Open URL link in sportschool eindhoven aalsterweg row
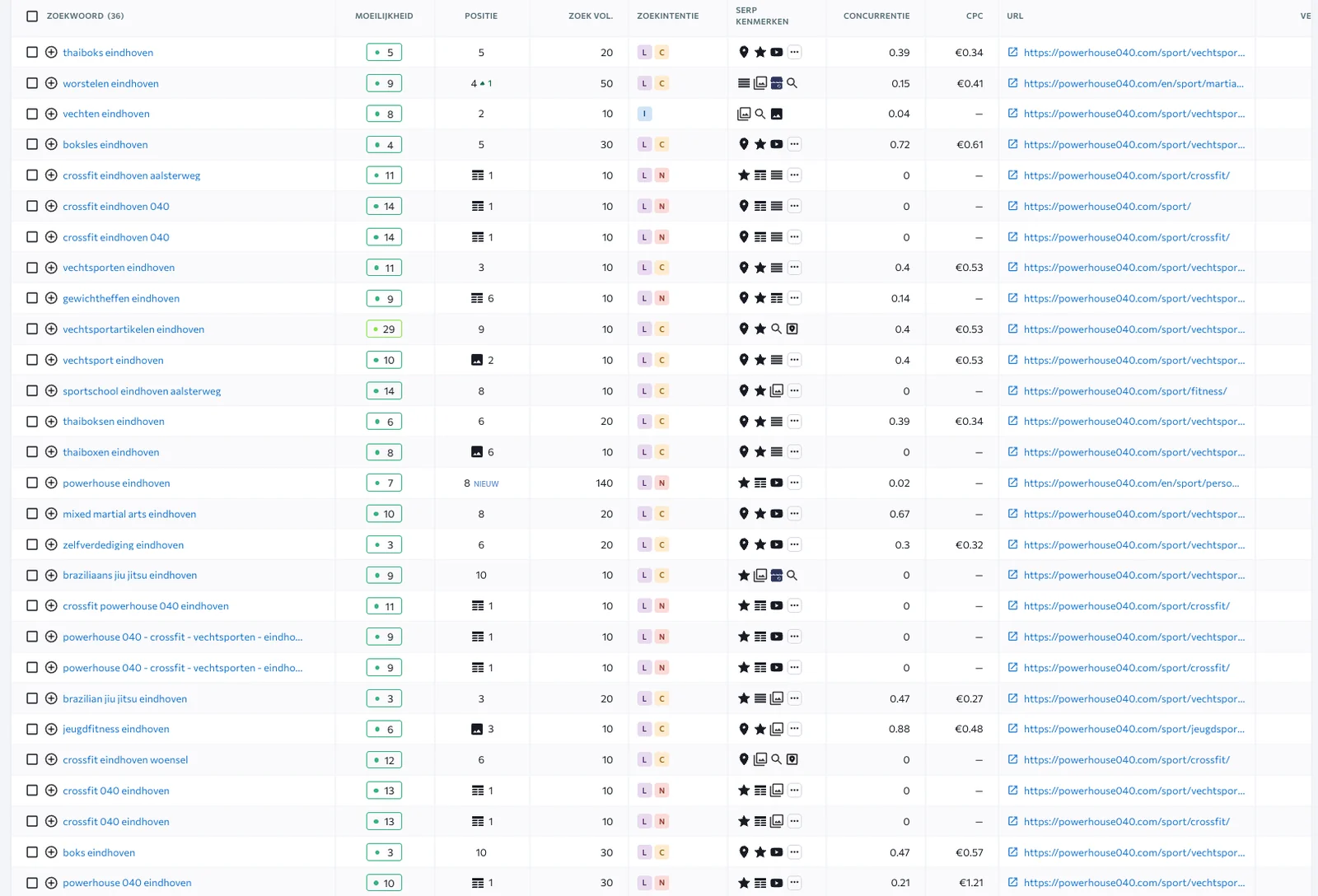Image resolution: width=1318 pixels, height=896 pixels. tap(1125, 390)
